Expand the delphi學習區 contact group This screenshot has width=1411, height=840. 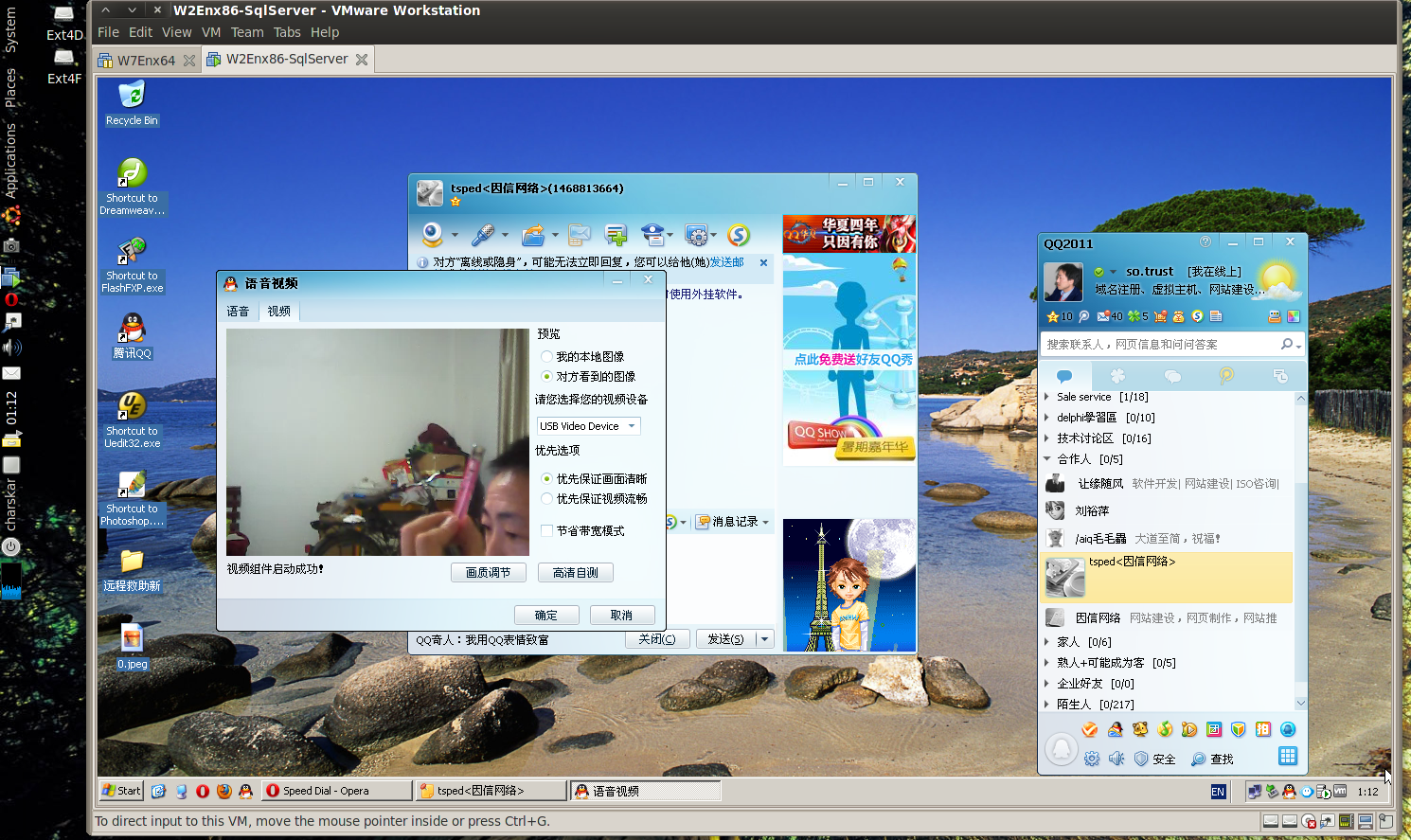(1046, 418)
